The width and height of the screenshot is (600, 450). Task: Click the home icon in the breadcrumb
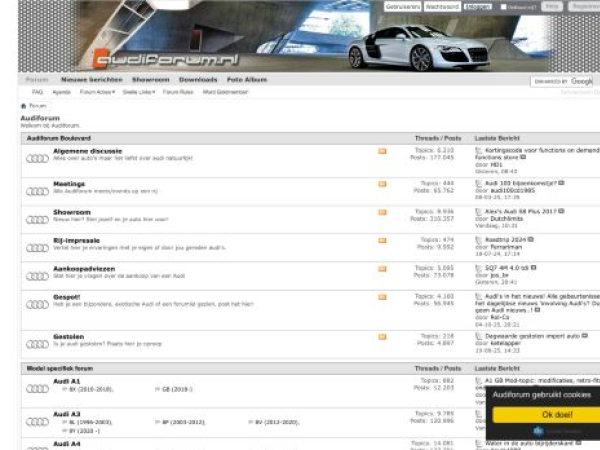[x=23, y=106]
